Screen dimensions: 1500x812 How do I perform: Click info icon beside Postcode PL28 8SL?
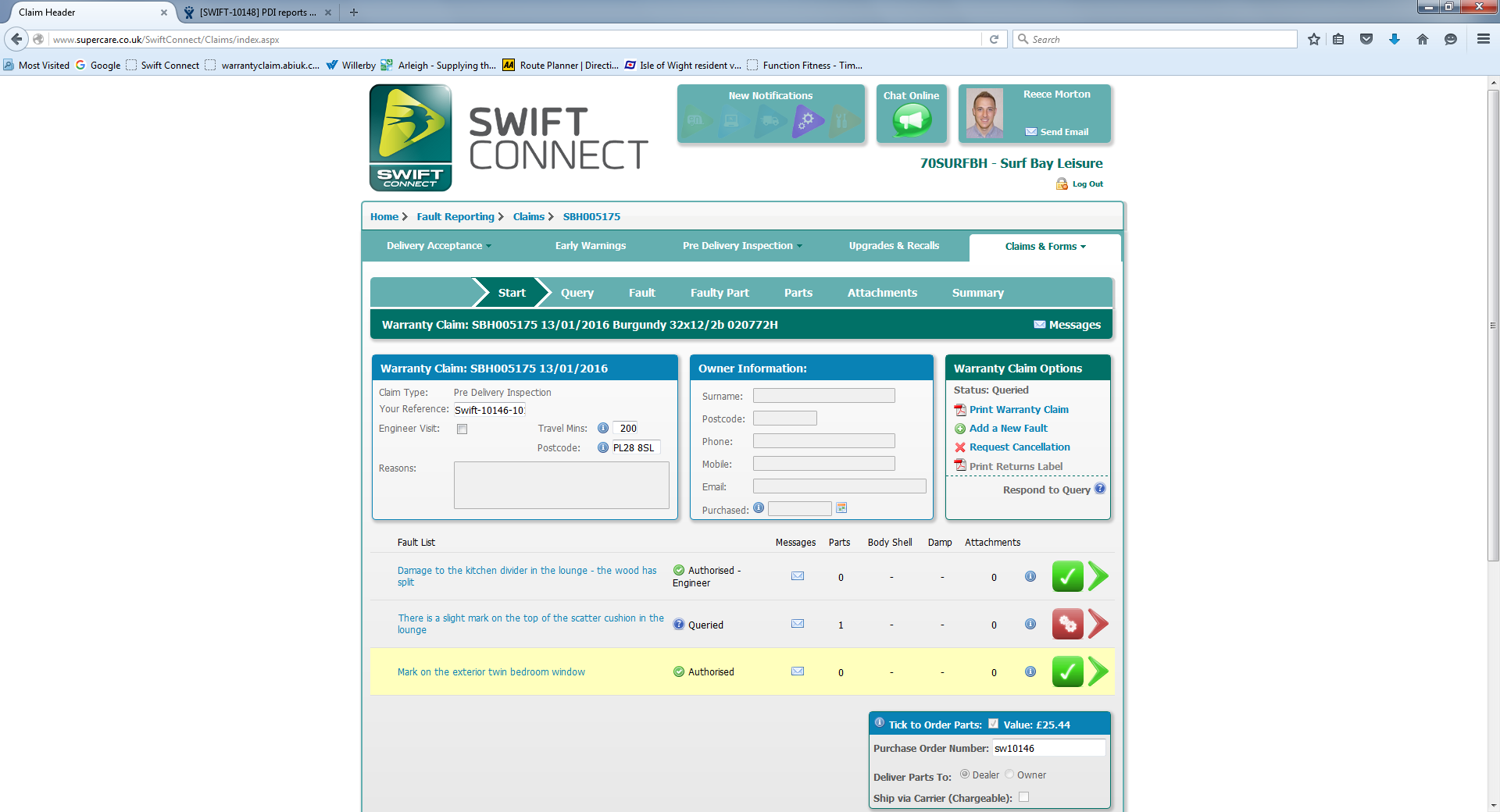coord(603,447)
